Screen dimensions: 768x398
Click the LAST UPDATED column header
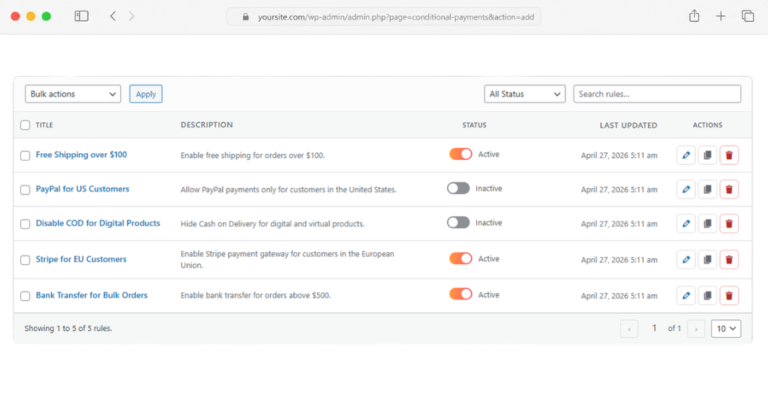628,125
